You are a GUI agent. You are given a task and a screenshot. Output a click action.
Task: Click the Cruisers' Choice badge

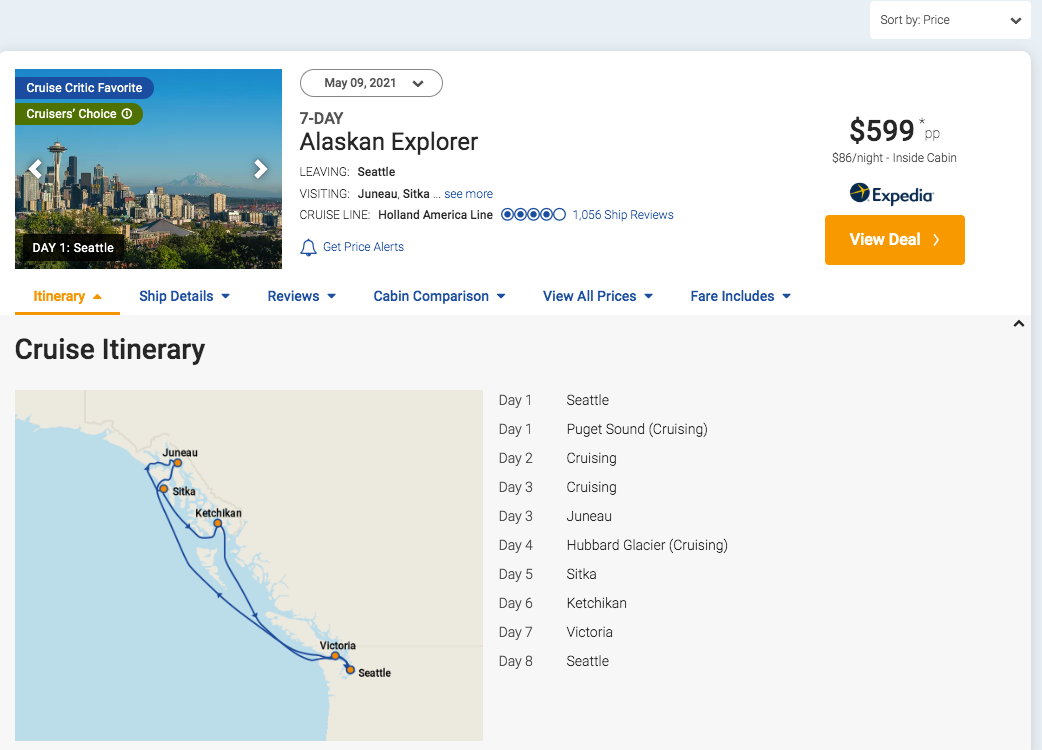(79, 114)
